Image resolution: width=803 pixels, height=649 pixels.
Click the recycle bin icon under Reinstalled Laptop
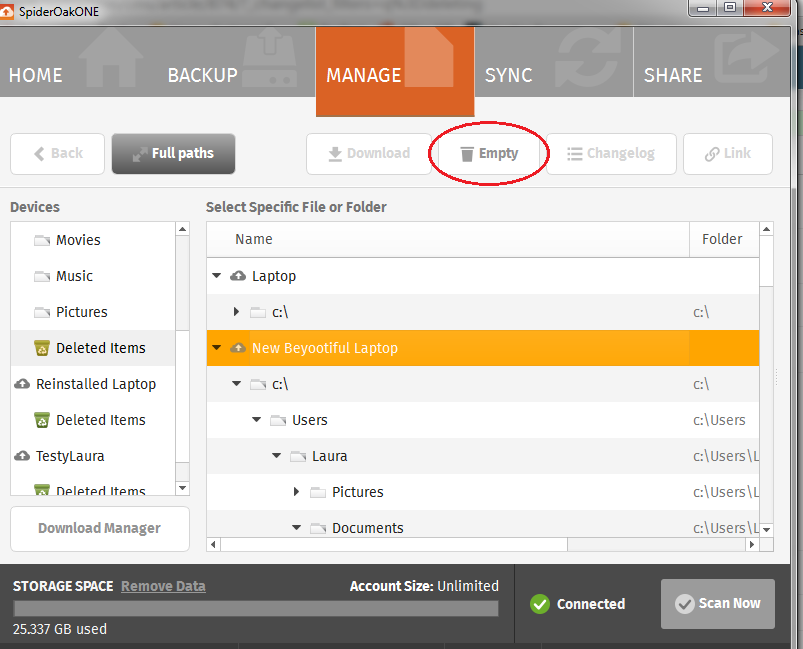point(42,420)
